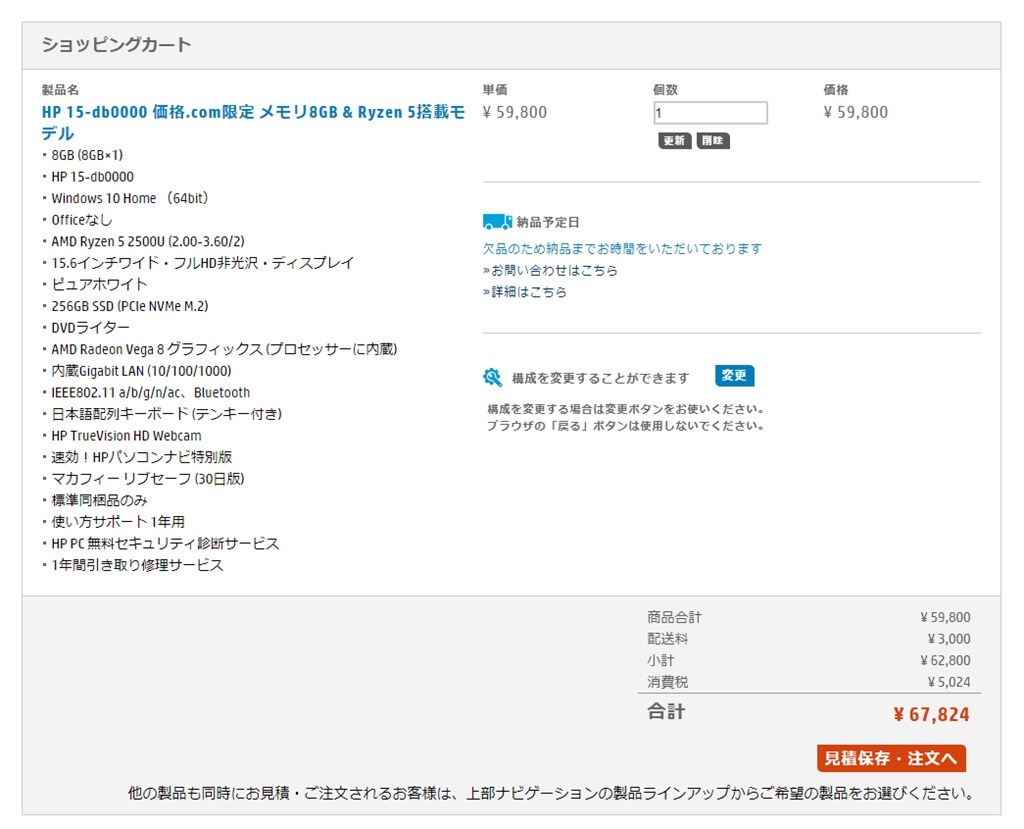Image resolution: width=1024 pixels, height=829 pixels.
Task: Select the 標準同梱品のみ line
Action: (99, 500)
